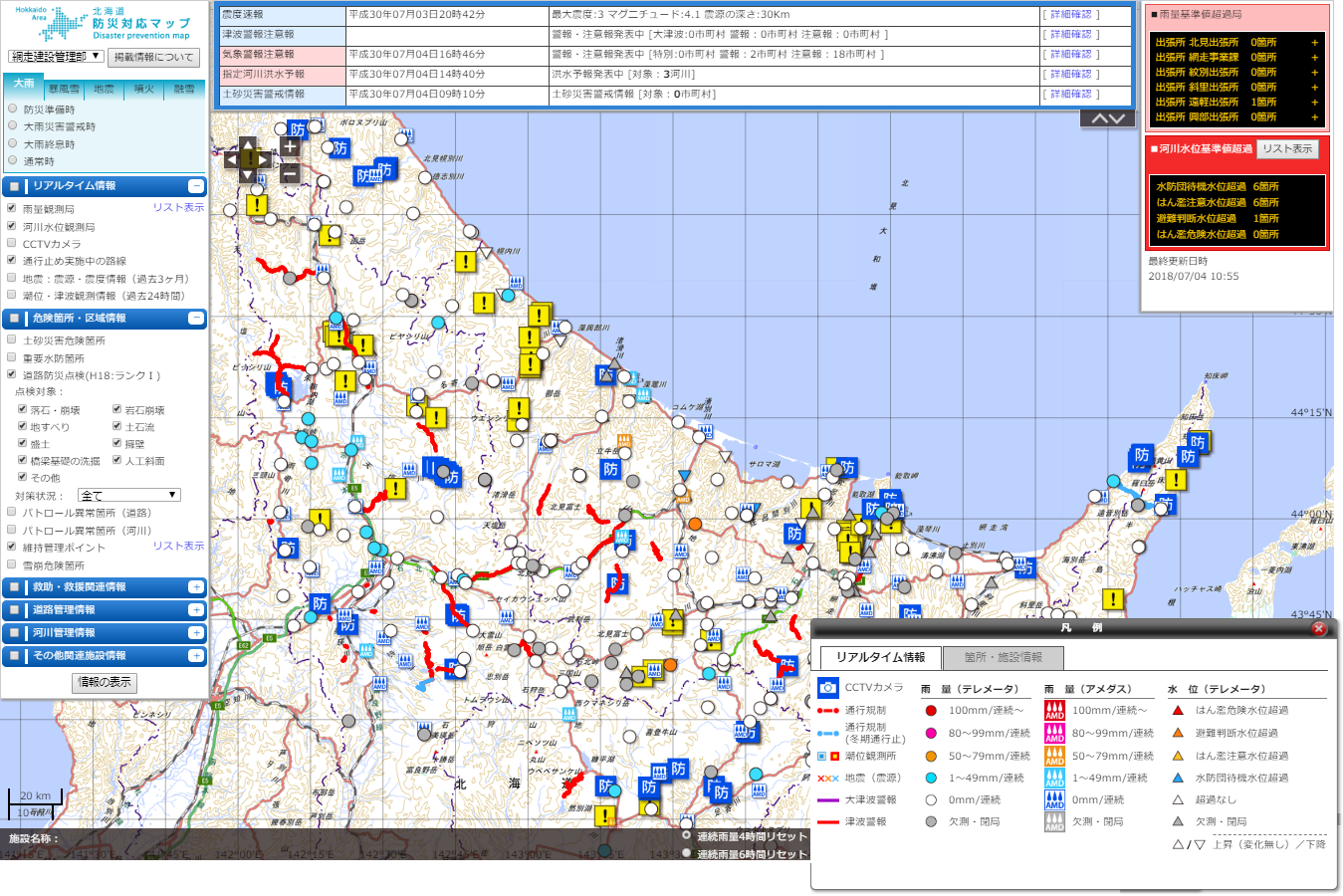1343x896 pixels.
Task: Enable the CCTVカメラ checkbox
Action: tap(12, 243)
